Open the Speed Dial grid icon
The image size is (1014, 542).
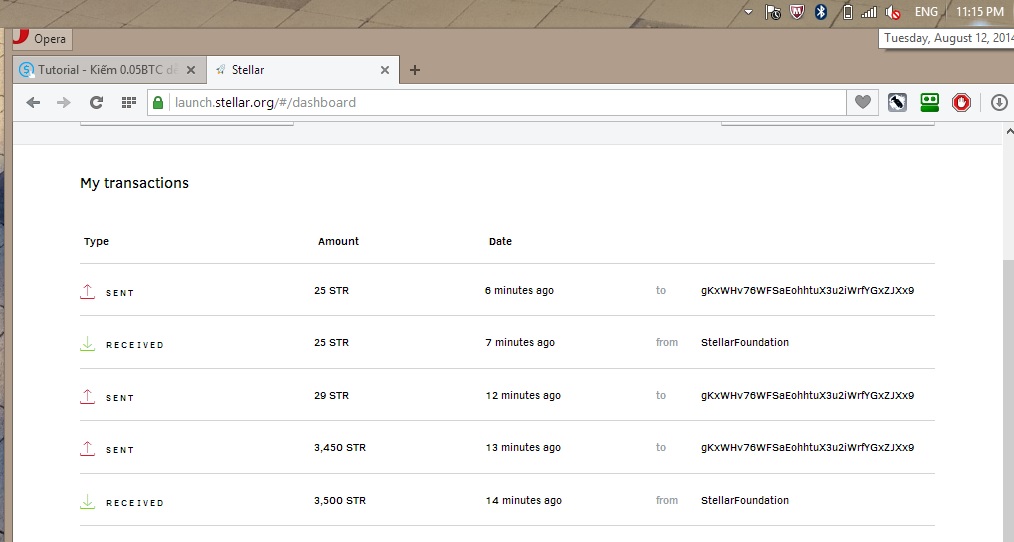(x=128, y=102)
